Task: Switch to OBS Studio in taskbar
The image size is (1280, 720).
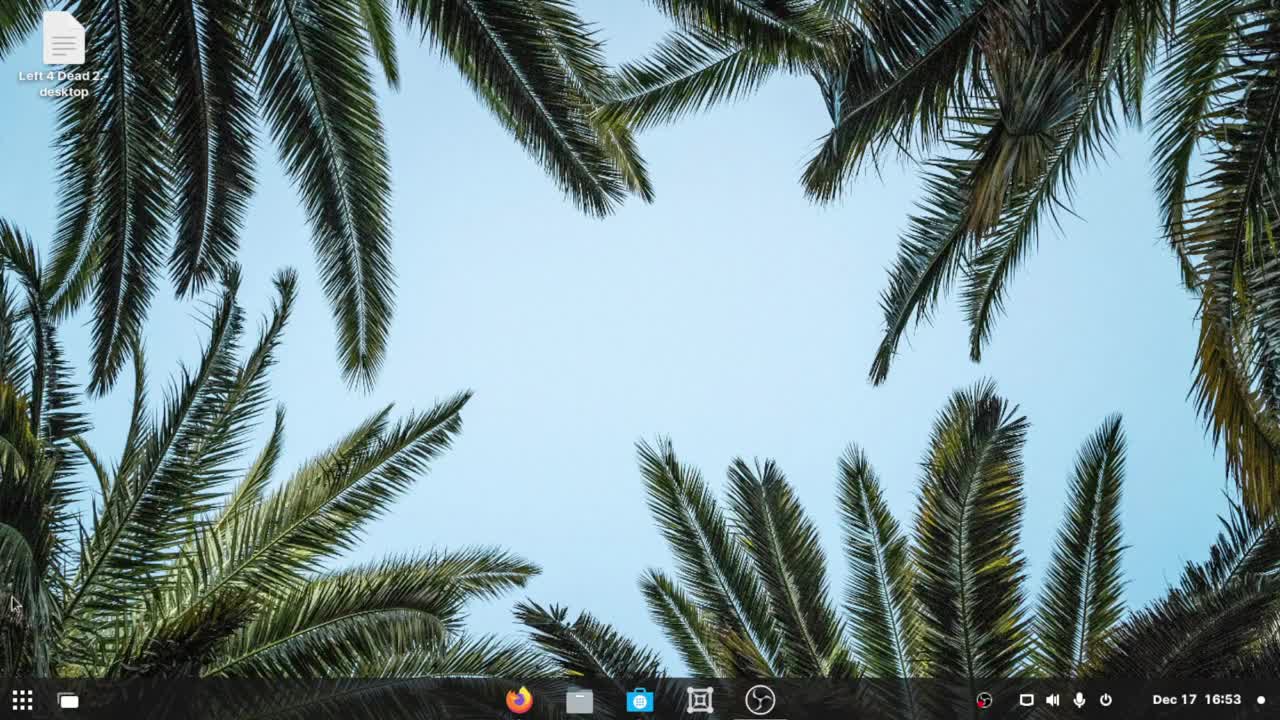Action: tap(760, 700)
